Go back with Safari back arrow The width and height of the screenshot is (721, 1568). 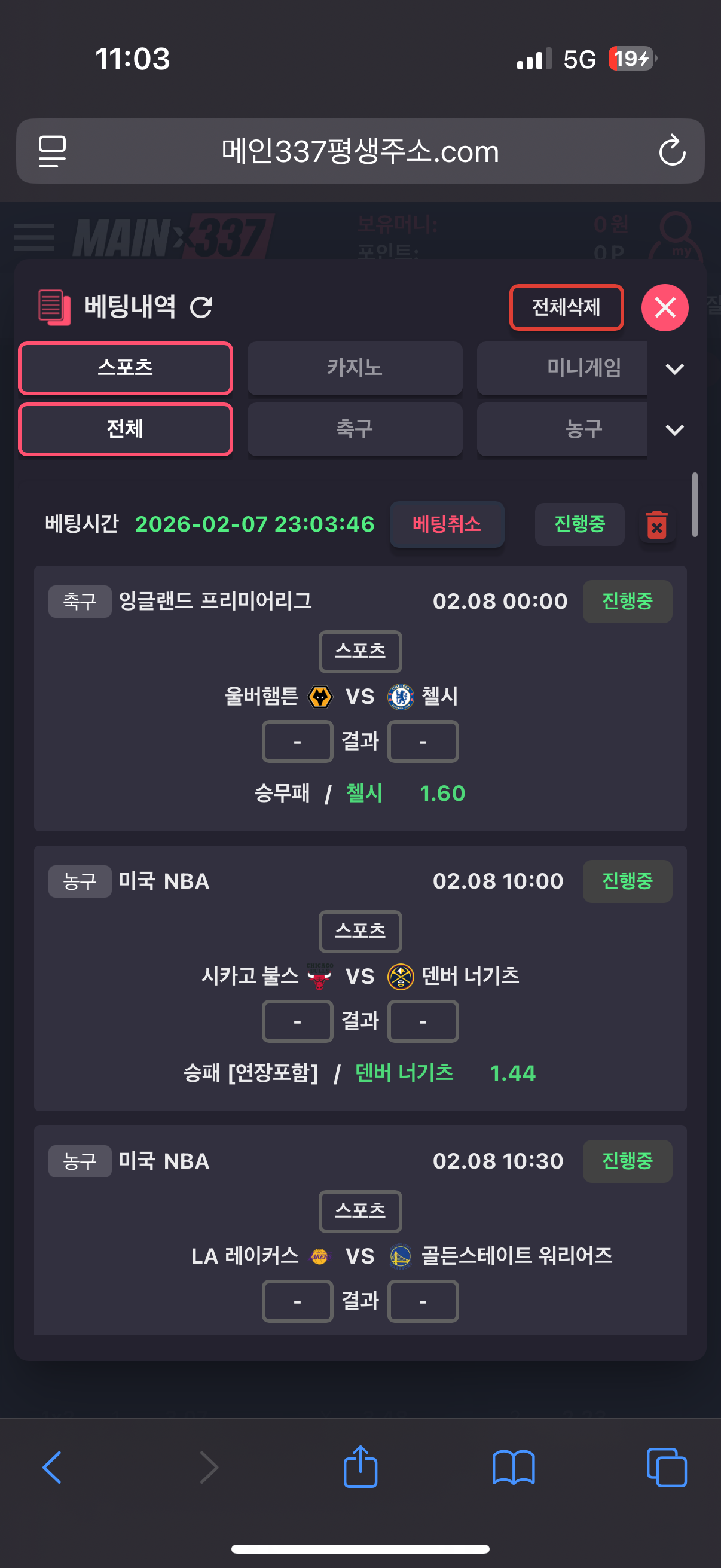coord(53,1467)
